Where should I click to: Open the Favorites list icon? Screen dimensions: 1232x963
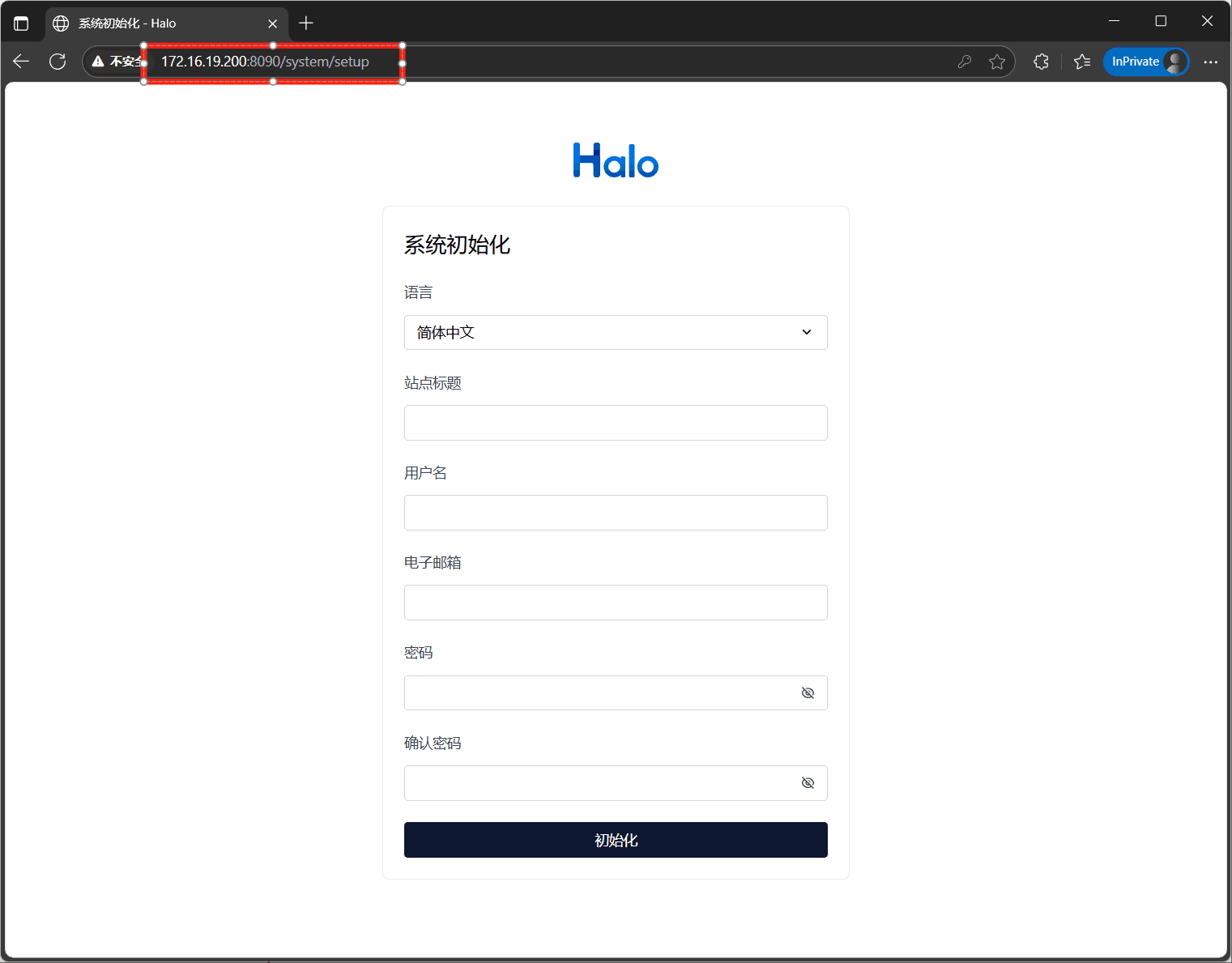click(x=1082, y=62)
